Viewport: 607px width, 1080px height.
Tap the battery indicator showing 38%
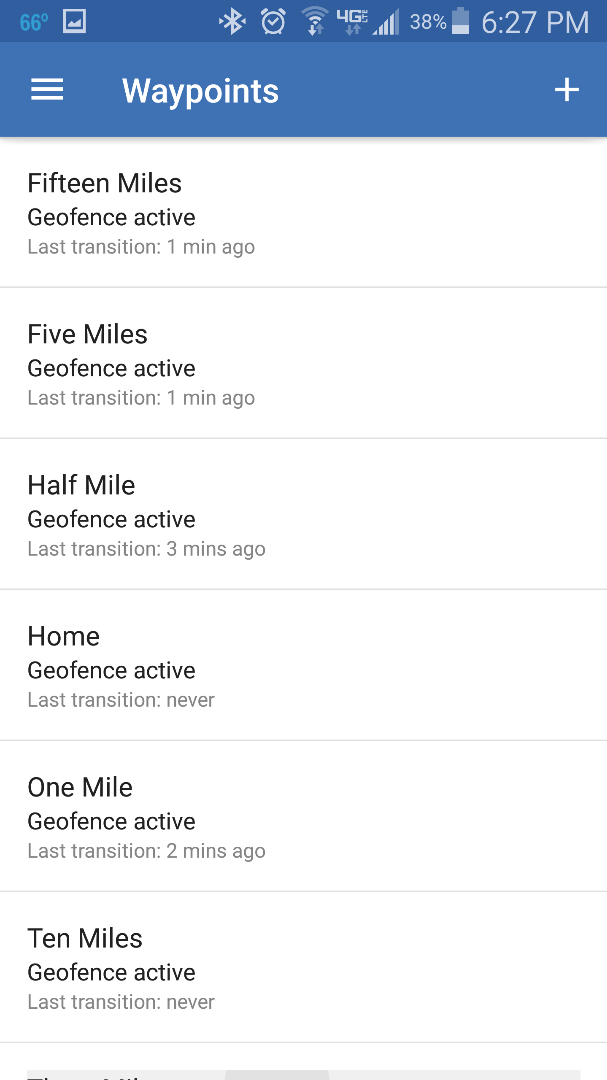pos(460,20)
